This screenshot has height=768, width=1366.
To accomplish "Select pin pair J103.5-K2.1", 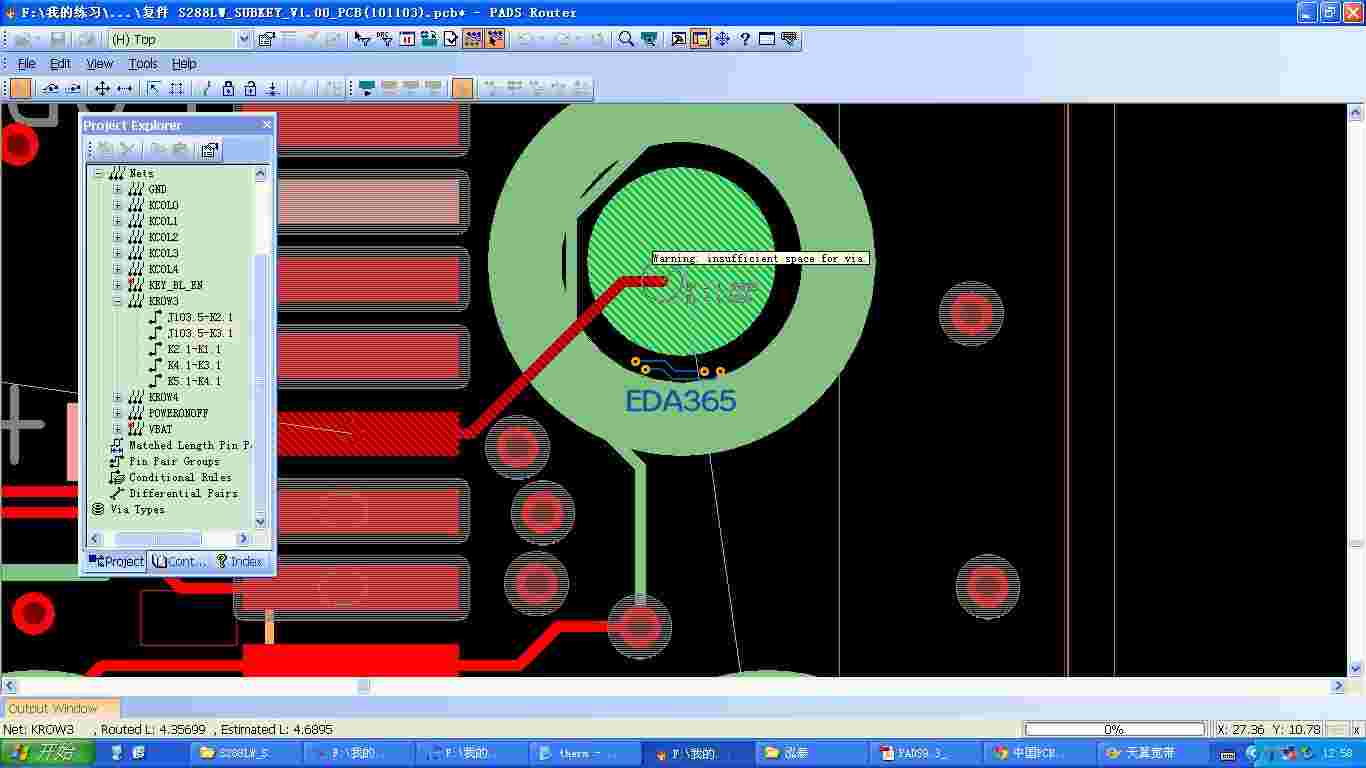I will (200, 317).
